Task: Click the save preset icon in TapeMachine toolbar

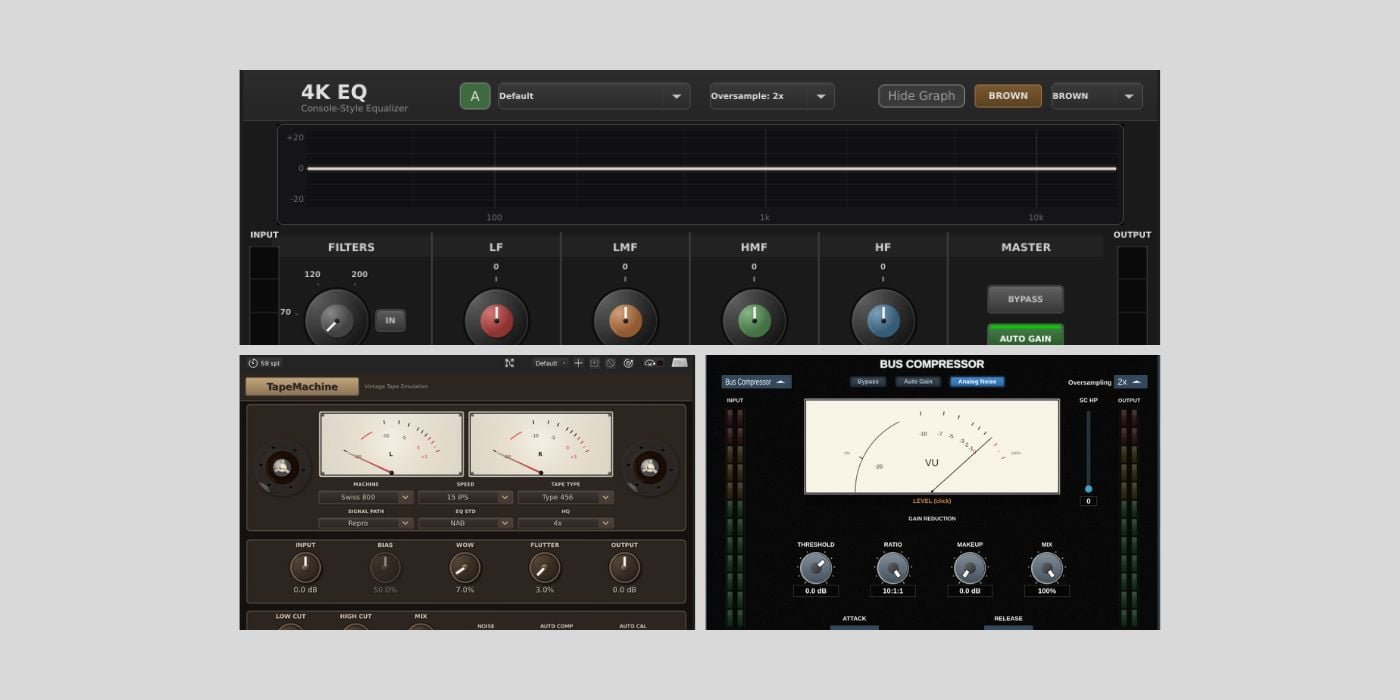Action: 594,363
